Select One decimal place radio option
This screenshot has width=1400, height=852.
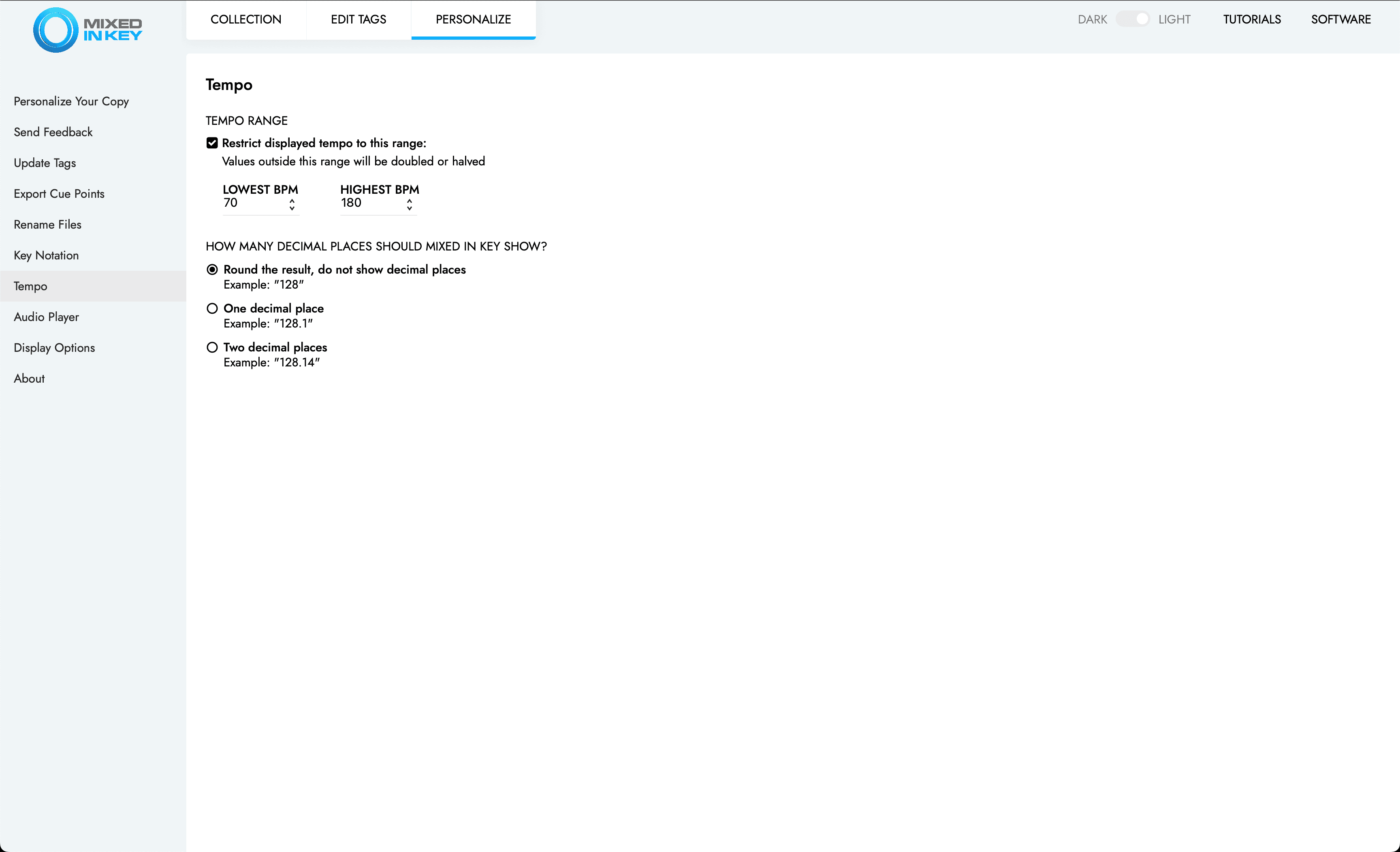[212, 308]
